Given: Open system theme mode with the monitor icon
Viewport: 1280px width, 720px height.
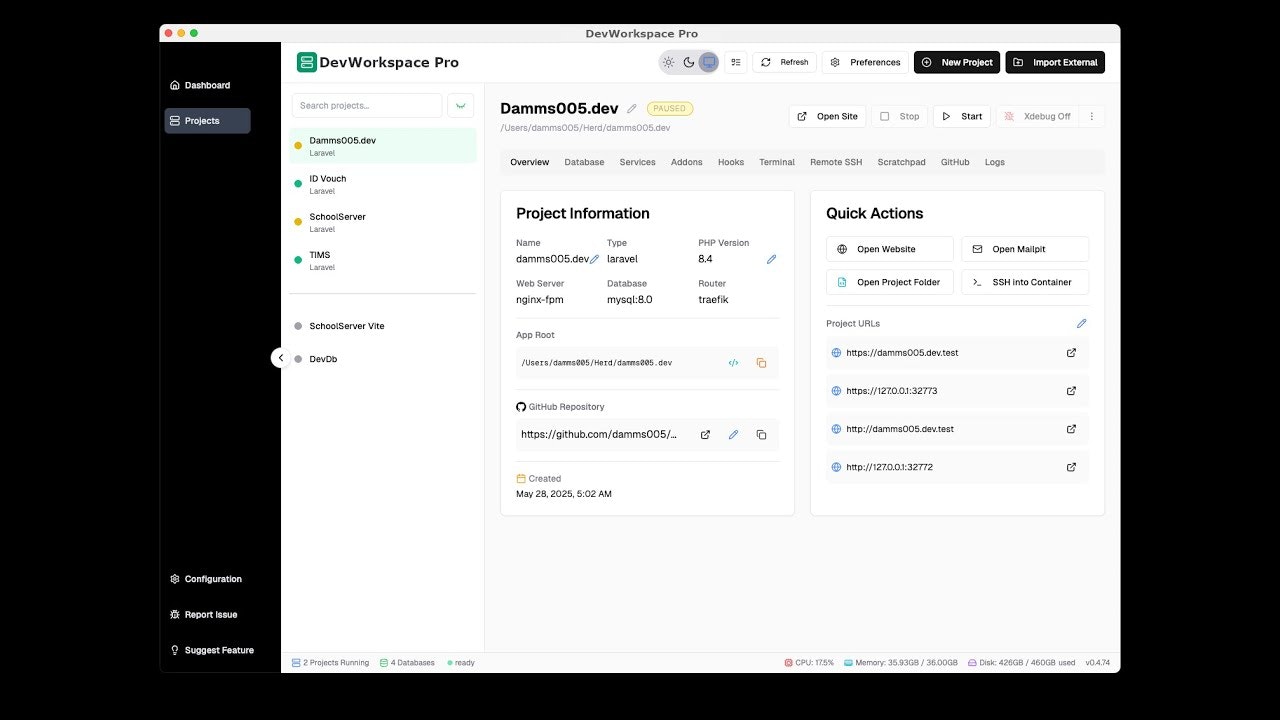Looking at the screenshot, I should [709, 62].
